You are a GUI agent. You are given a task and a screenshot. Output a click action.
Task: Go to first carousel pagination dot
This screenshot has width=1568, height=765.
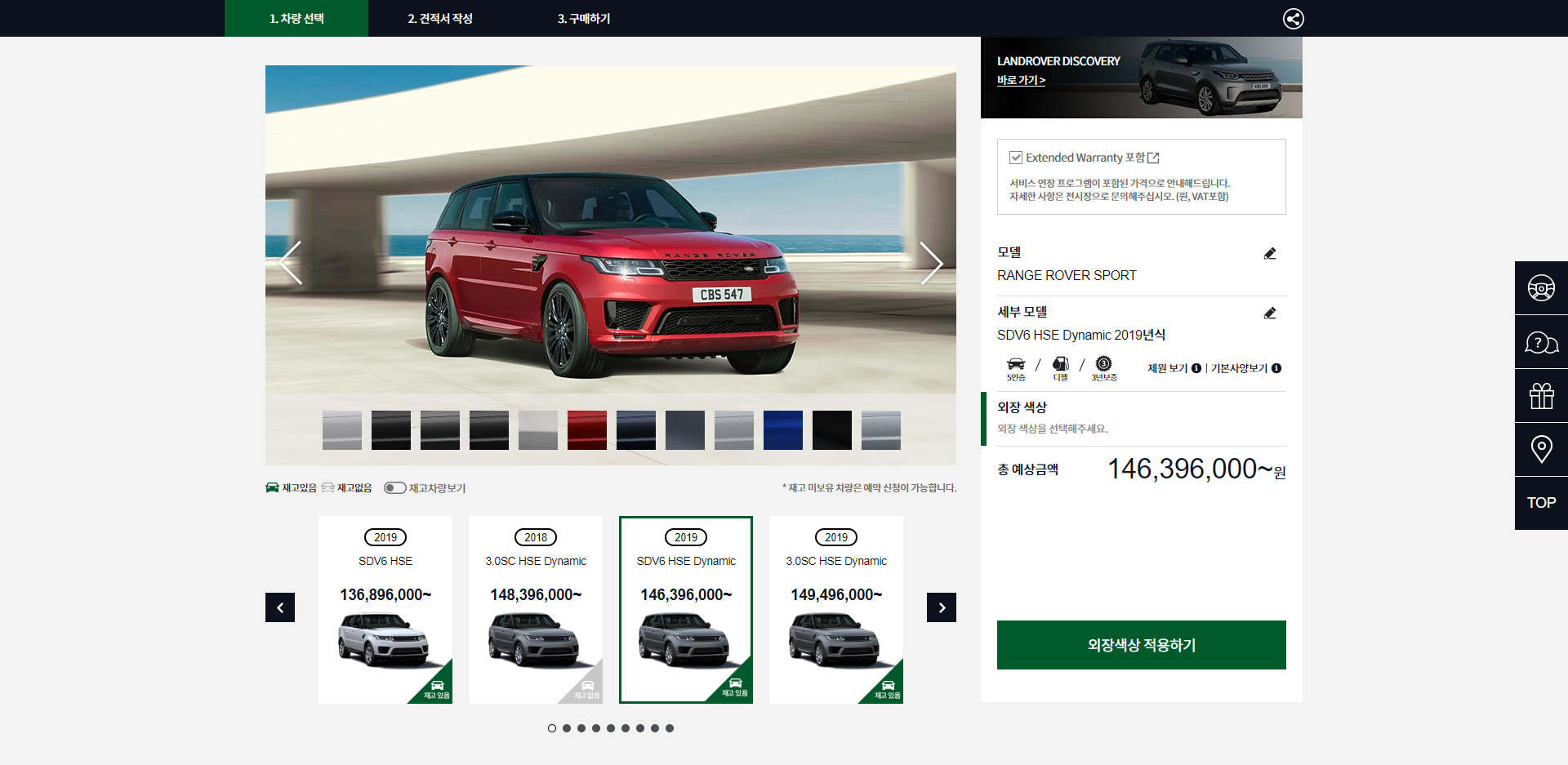coord(552,728)
